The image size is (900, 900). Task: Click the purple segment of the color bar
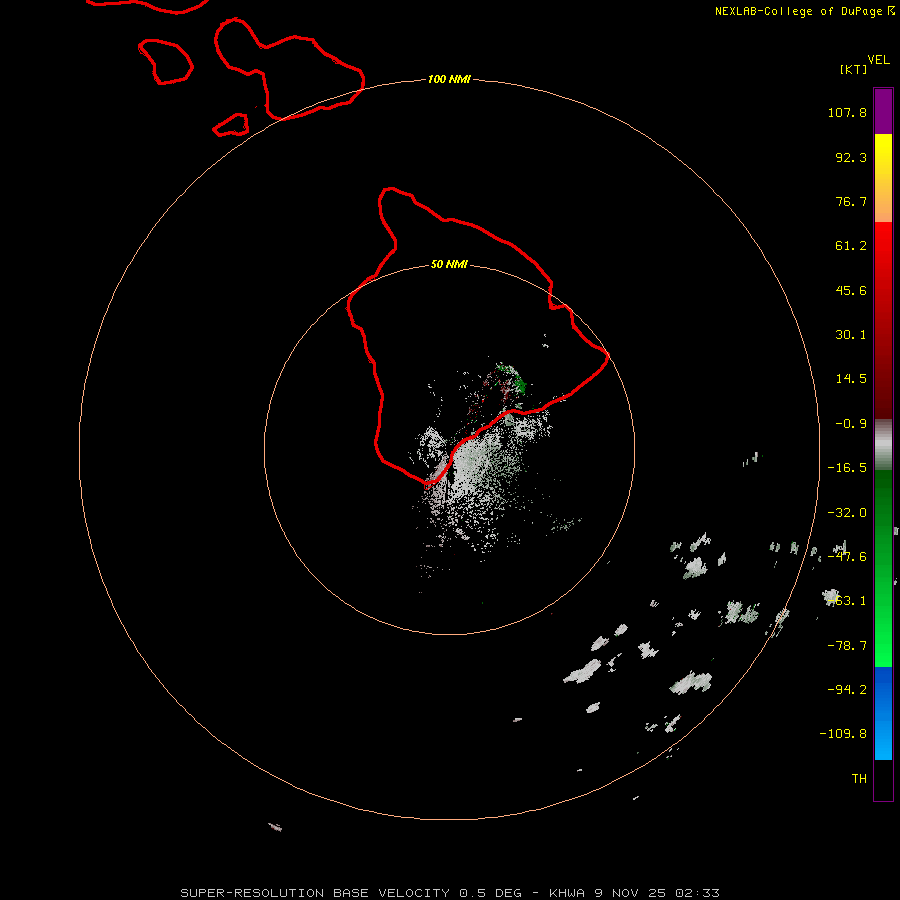point(883,111)
